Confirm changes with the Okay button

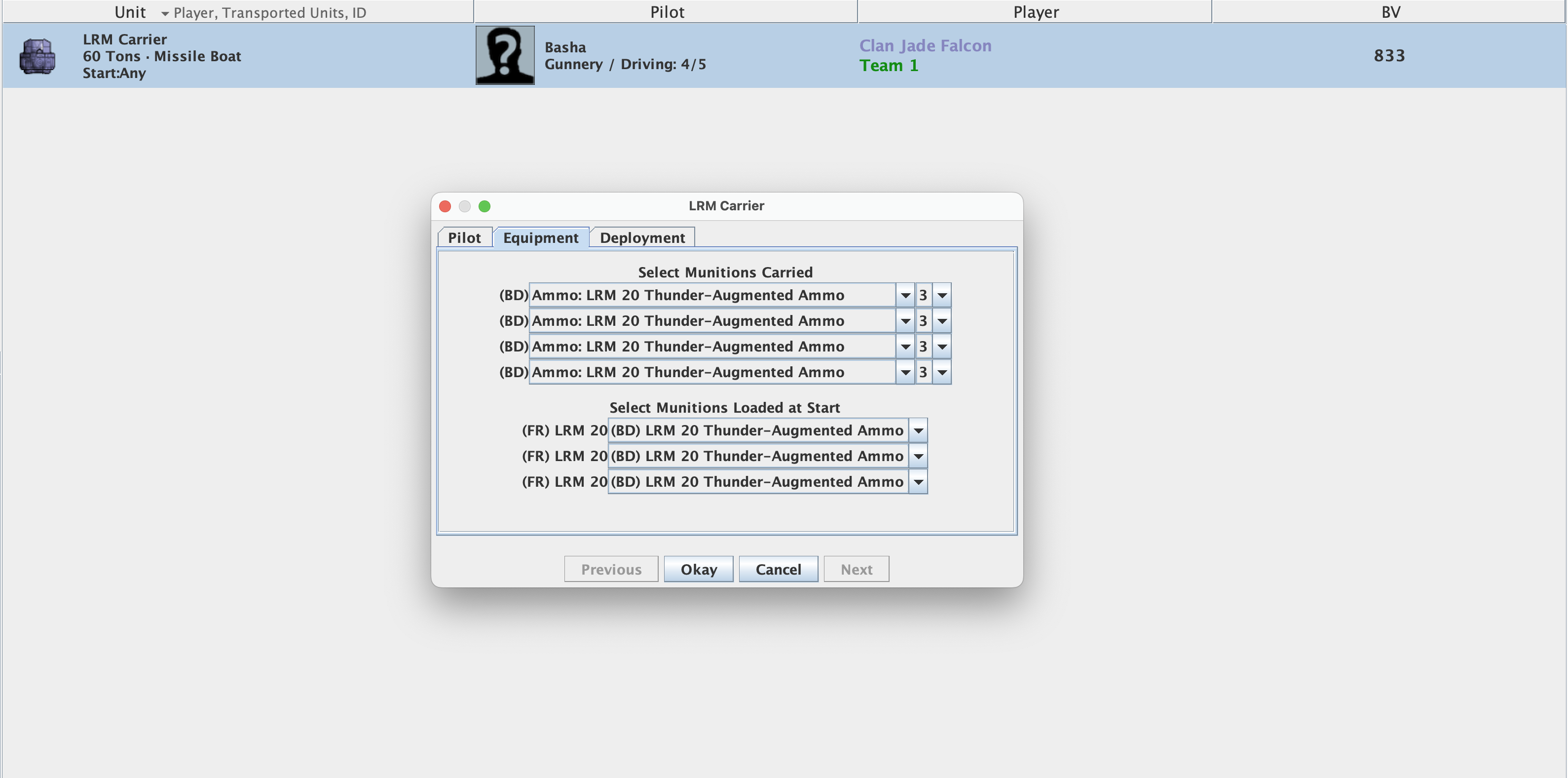click(x=698, y=568)
